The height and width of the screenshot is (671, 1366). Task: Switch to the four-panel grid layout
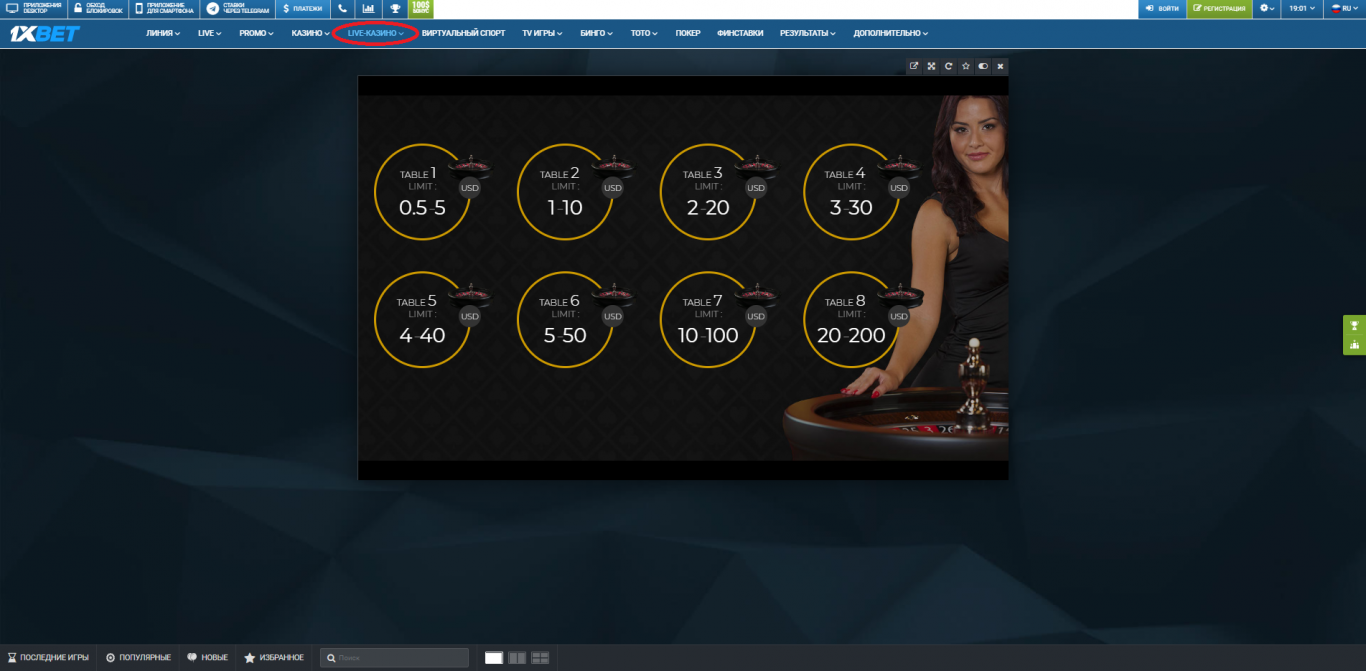(540, 657)
